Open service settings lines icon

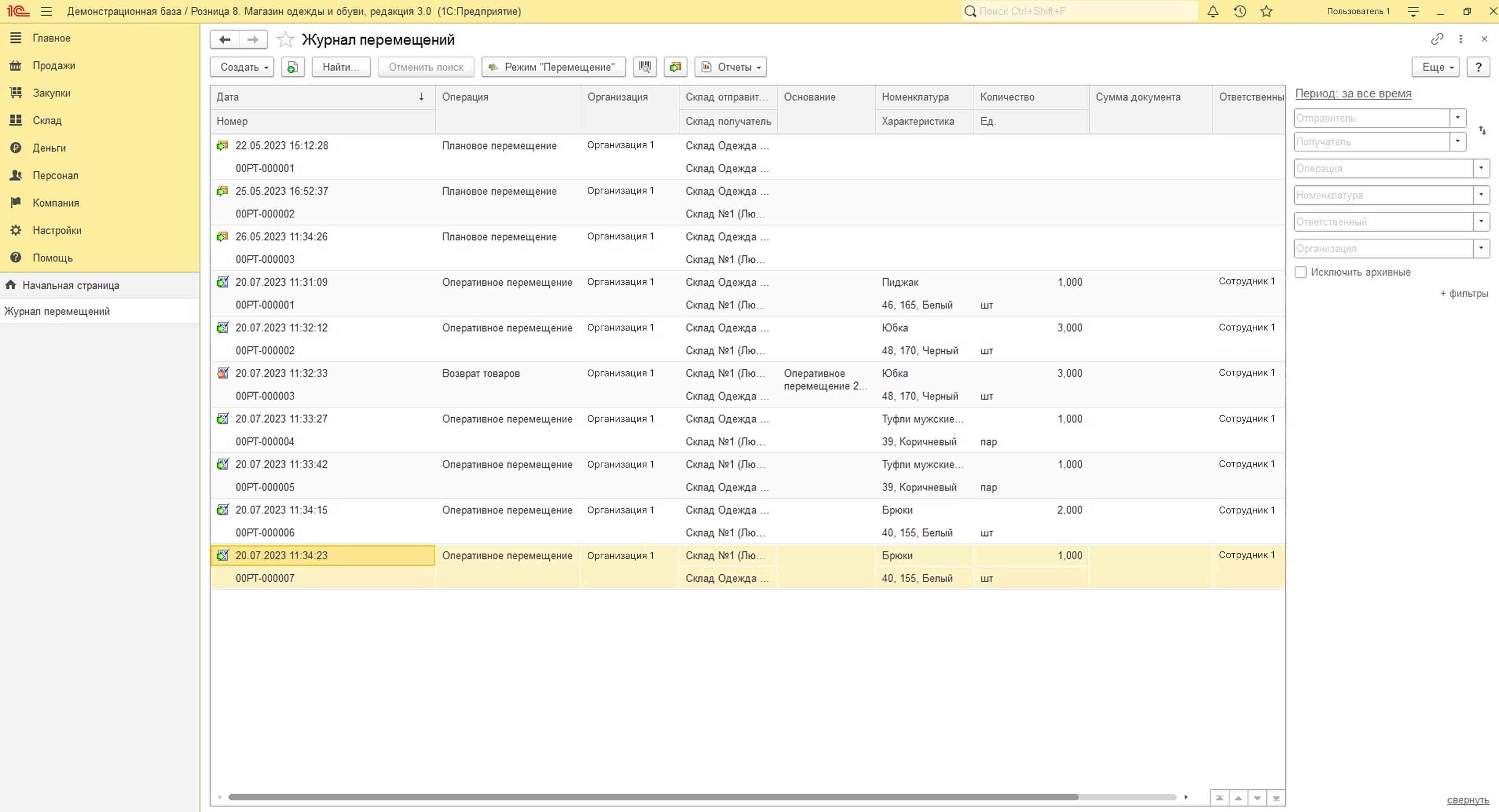(1413, 11)
